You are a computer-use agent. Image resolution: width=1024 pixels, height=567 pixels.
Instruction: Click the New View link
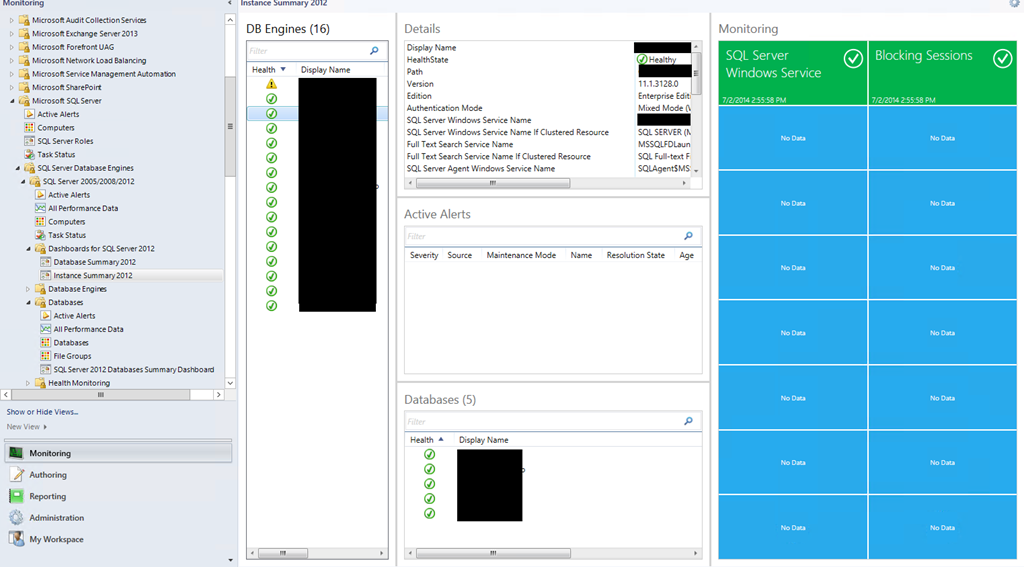point(26,427)
